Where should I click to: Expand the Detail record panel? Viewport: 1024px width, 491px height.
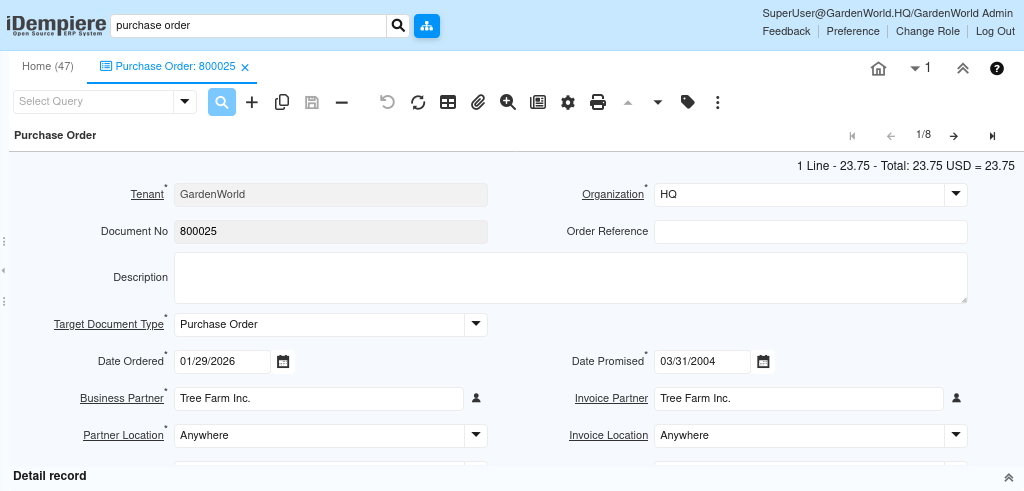[x=1008, y=477]
